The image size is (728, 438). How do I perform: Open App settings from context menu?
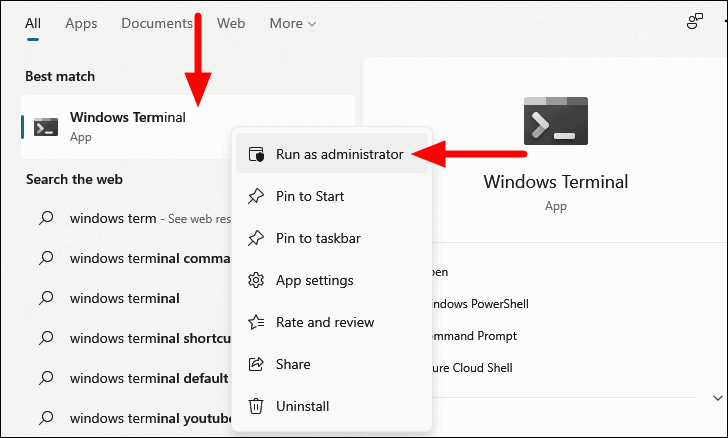pos(332,281)
